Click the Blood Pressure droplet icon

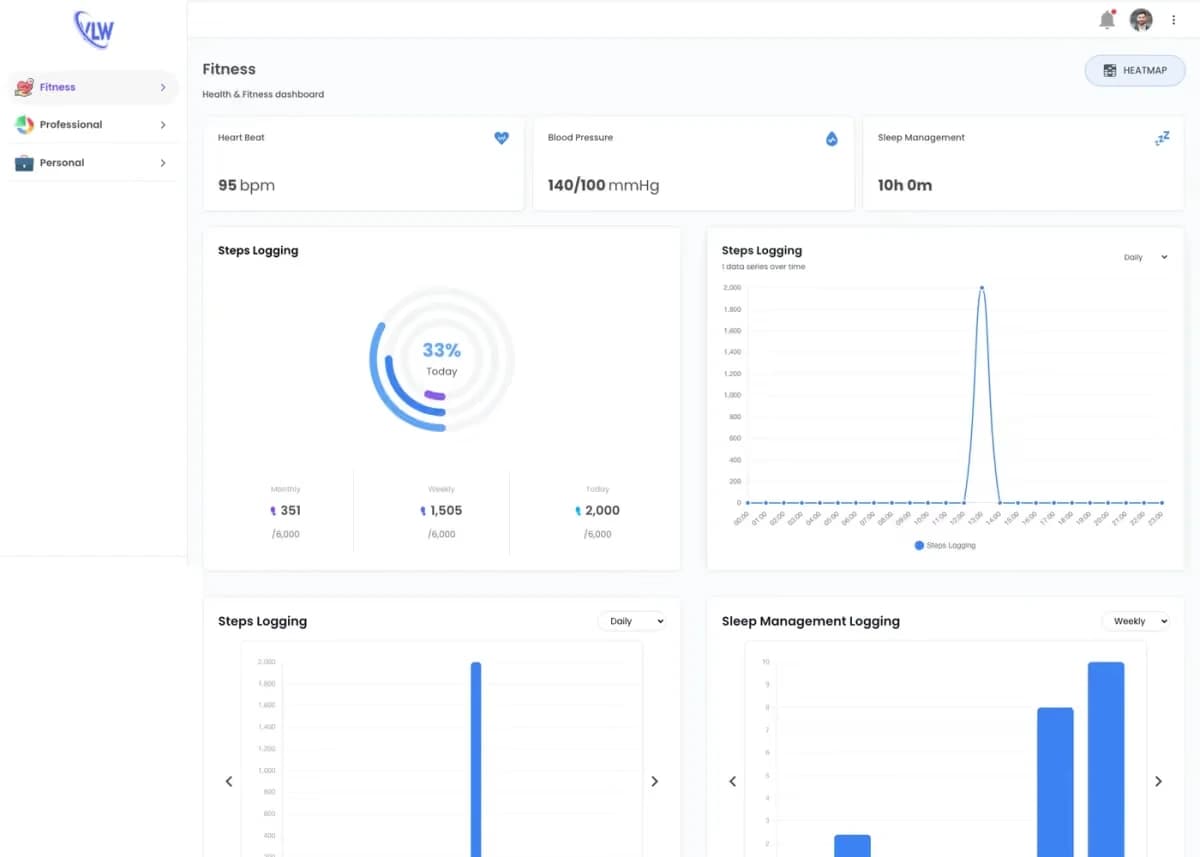click(832, 139)
